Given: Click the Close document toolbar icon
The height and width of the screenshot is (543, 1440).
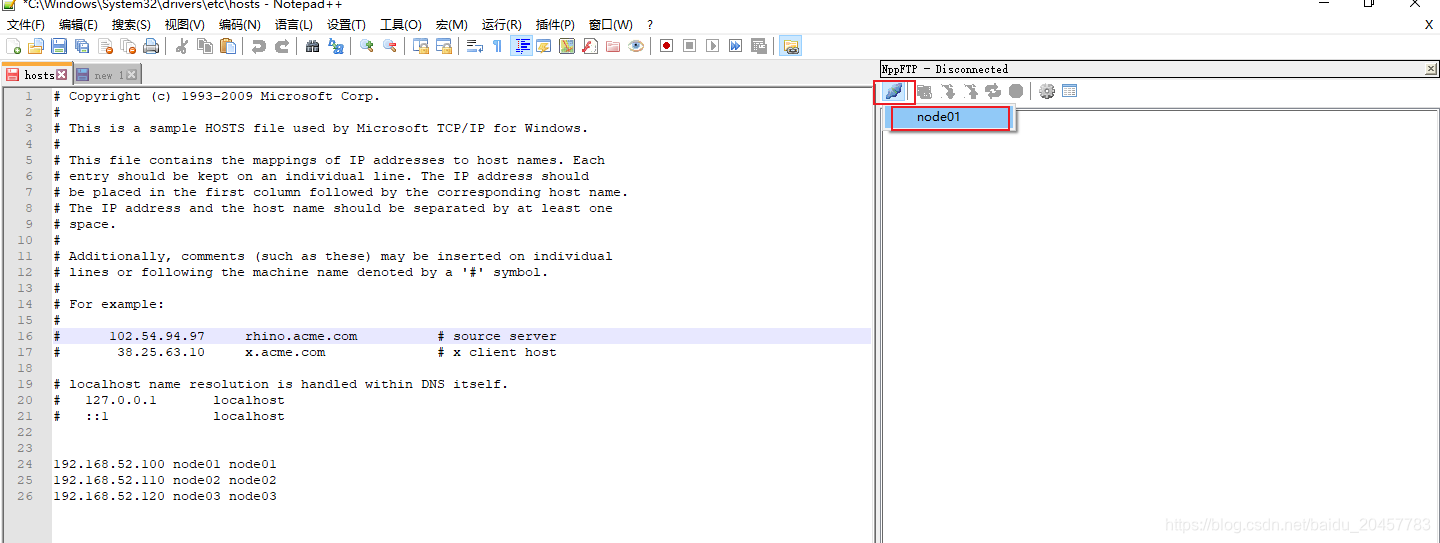Looking at the screenshot, I should (x=105, y=46).
